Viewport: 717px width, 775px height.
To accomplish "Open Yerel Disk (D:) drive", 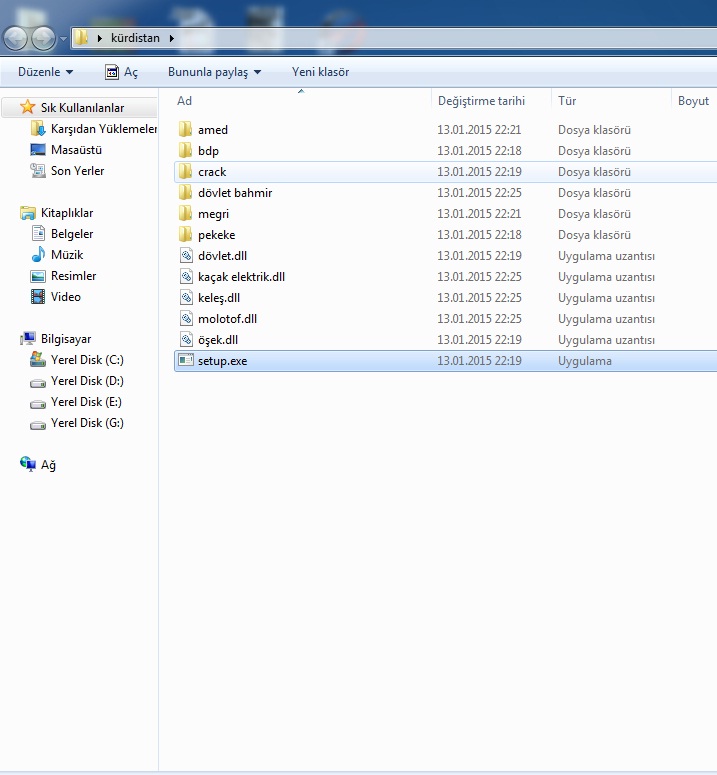I will tap(77, 381).
